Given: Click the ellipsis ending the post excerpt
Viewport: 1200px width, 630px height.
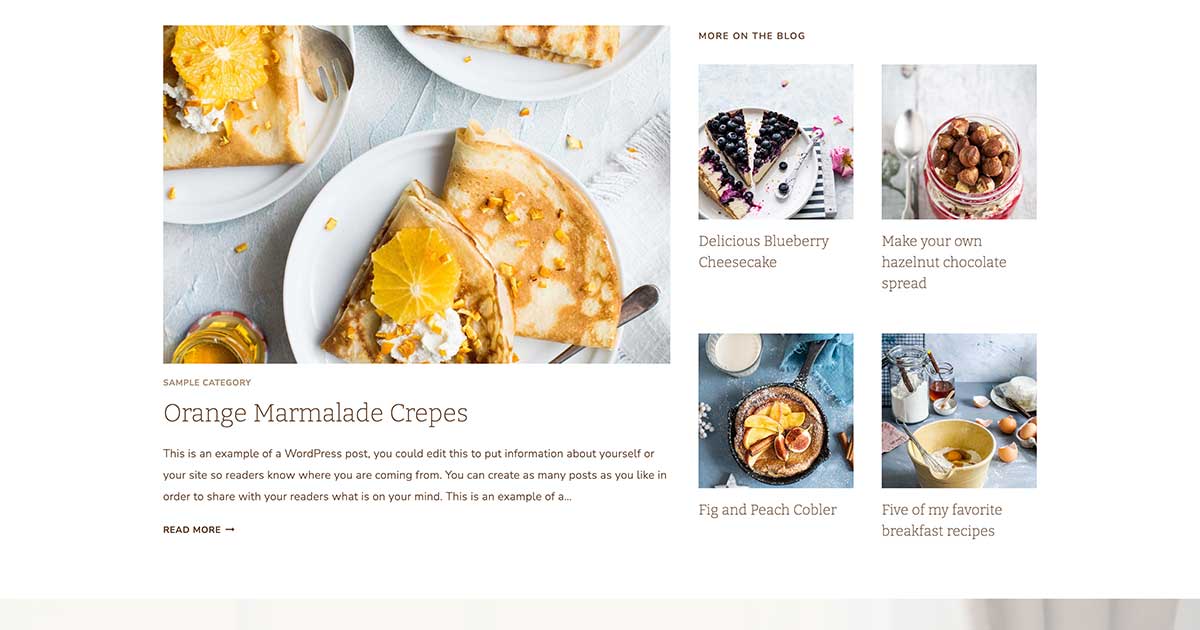Looking at the screenshot, I should pos(568,497).
